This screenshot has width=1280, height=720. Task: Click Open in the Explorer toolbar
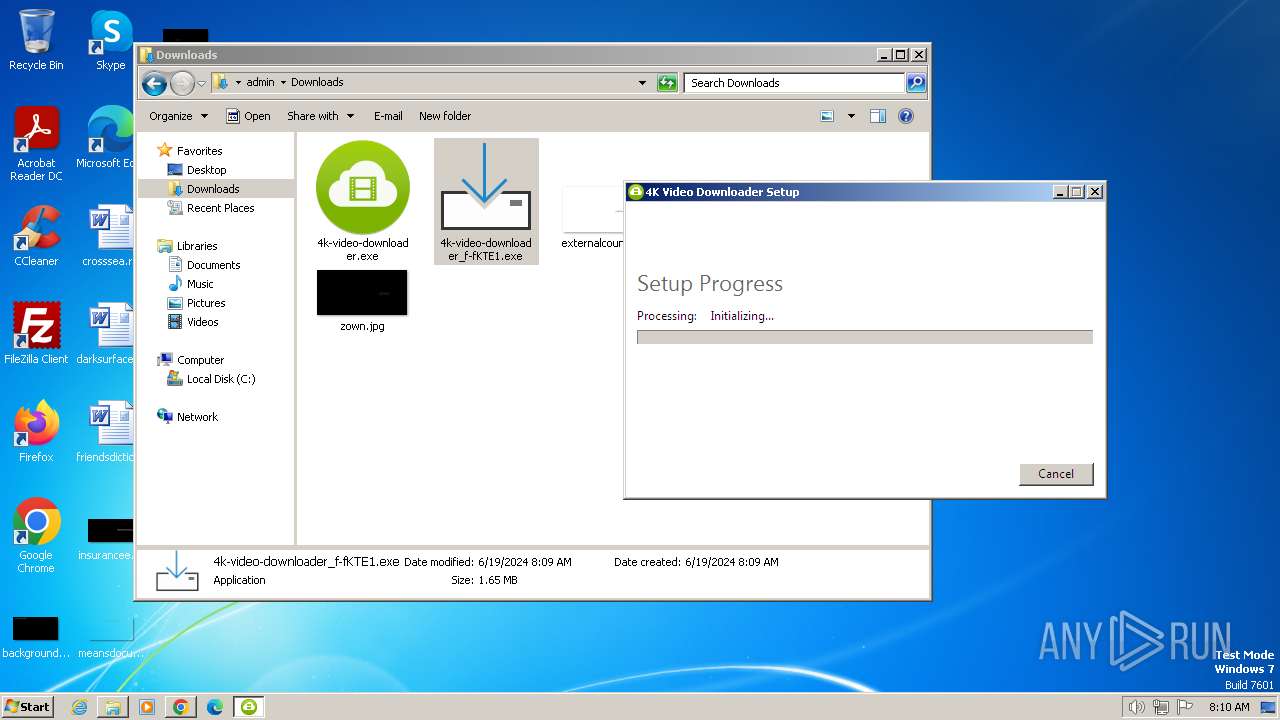coord(248,116)
